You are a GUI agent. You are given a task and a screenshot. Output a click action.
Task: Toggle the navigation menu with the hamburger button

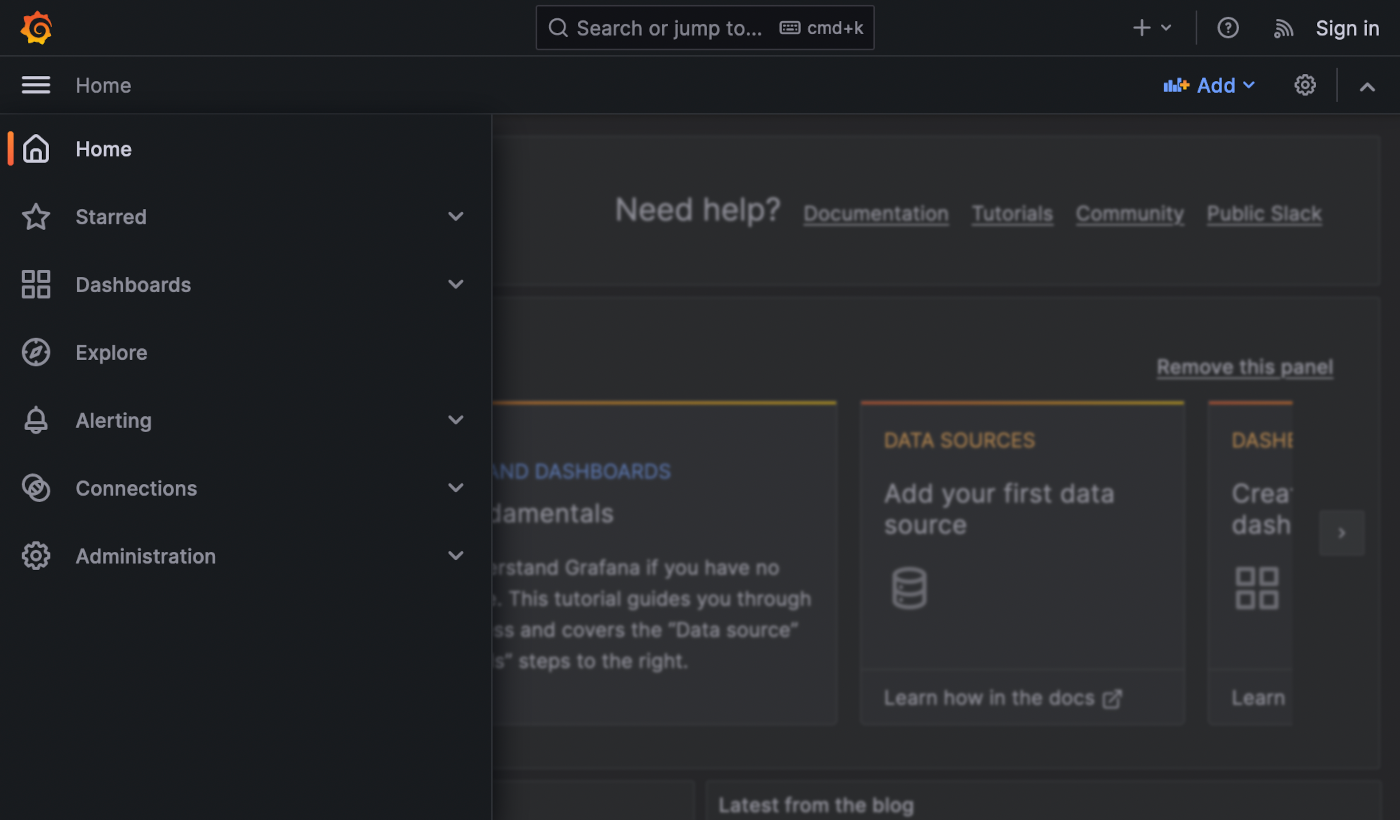click(35, 85)
